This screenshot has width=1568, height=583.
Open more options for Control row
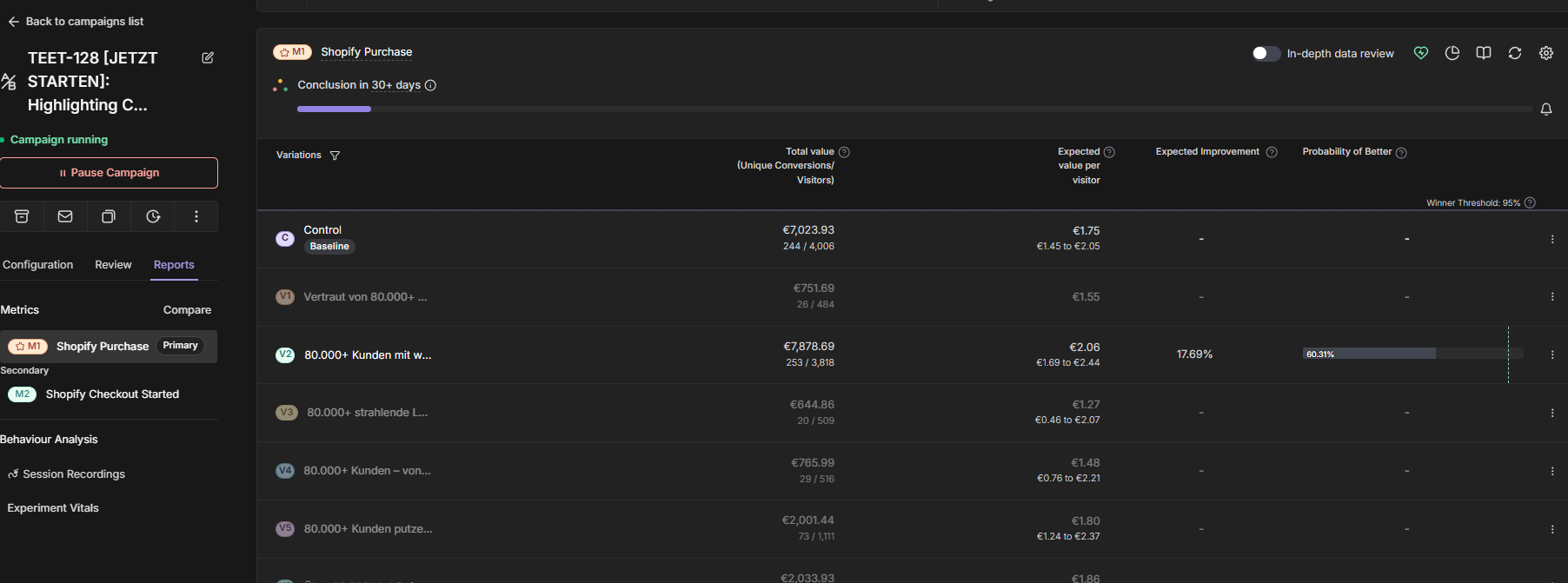click(1552, 239)
